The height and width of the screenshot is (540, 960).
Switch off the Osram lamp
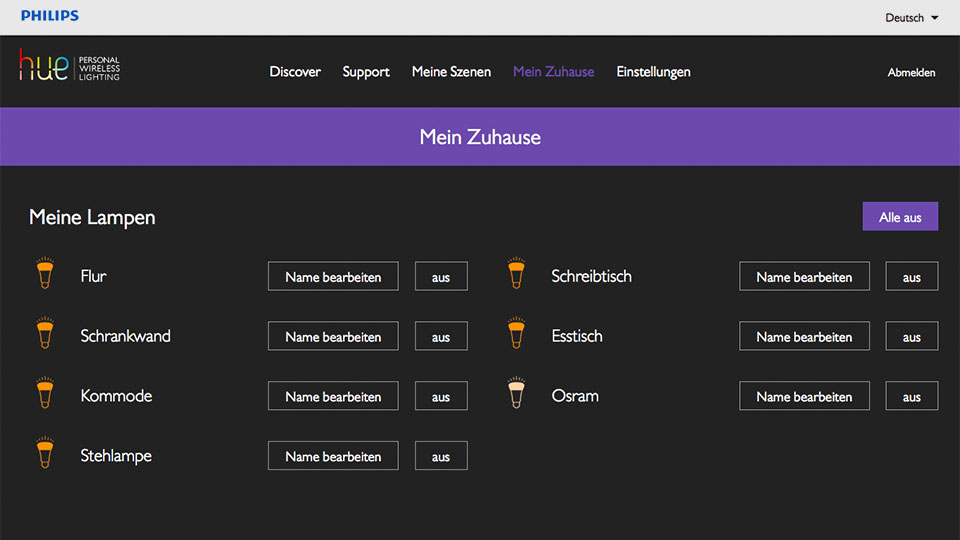point(911,397)
